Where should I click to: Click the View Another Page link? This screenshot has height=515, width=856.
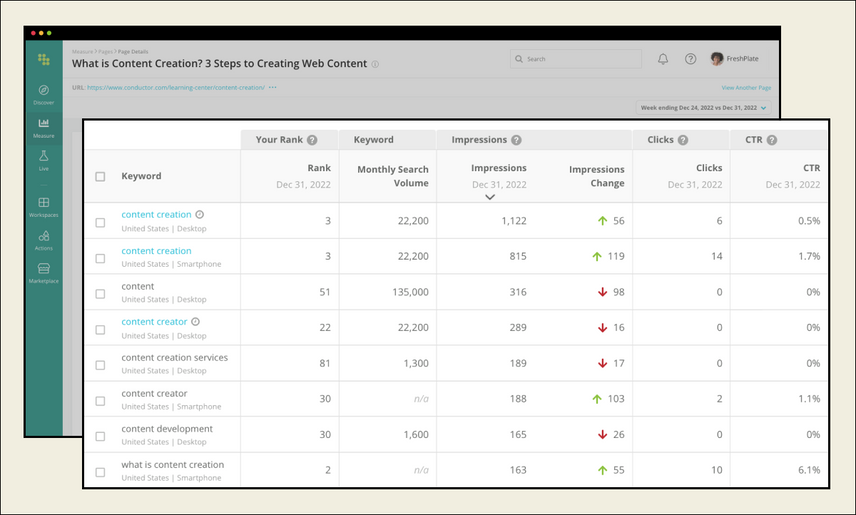[x=746, y=87]
